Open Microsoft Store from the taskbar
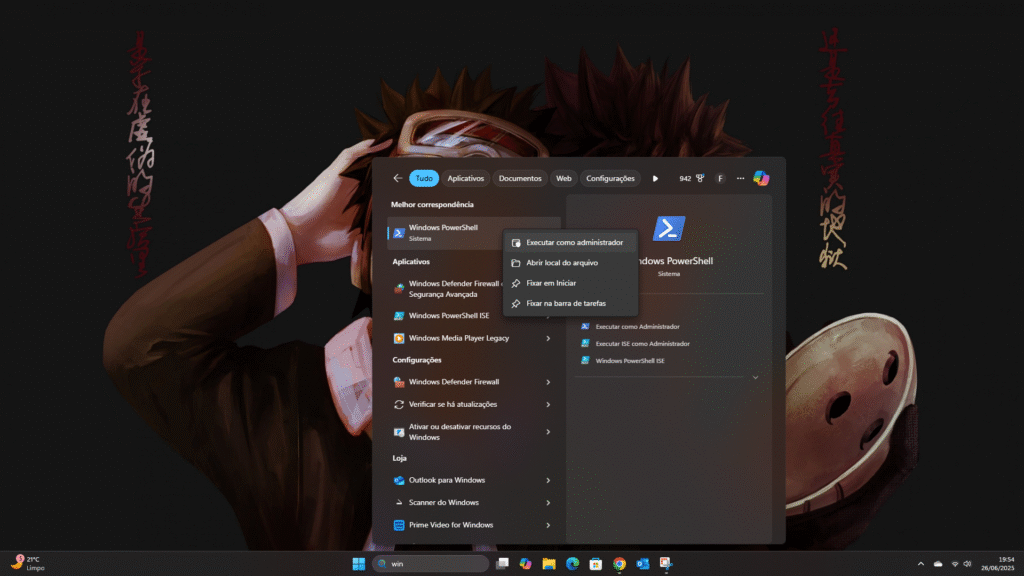 (596, 564)
